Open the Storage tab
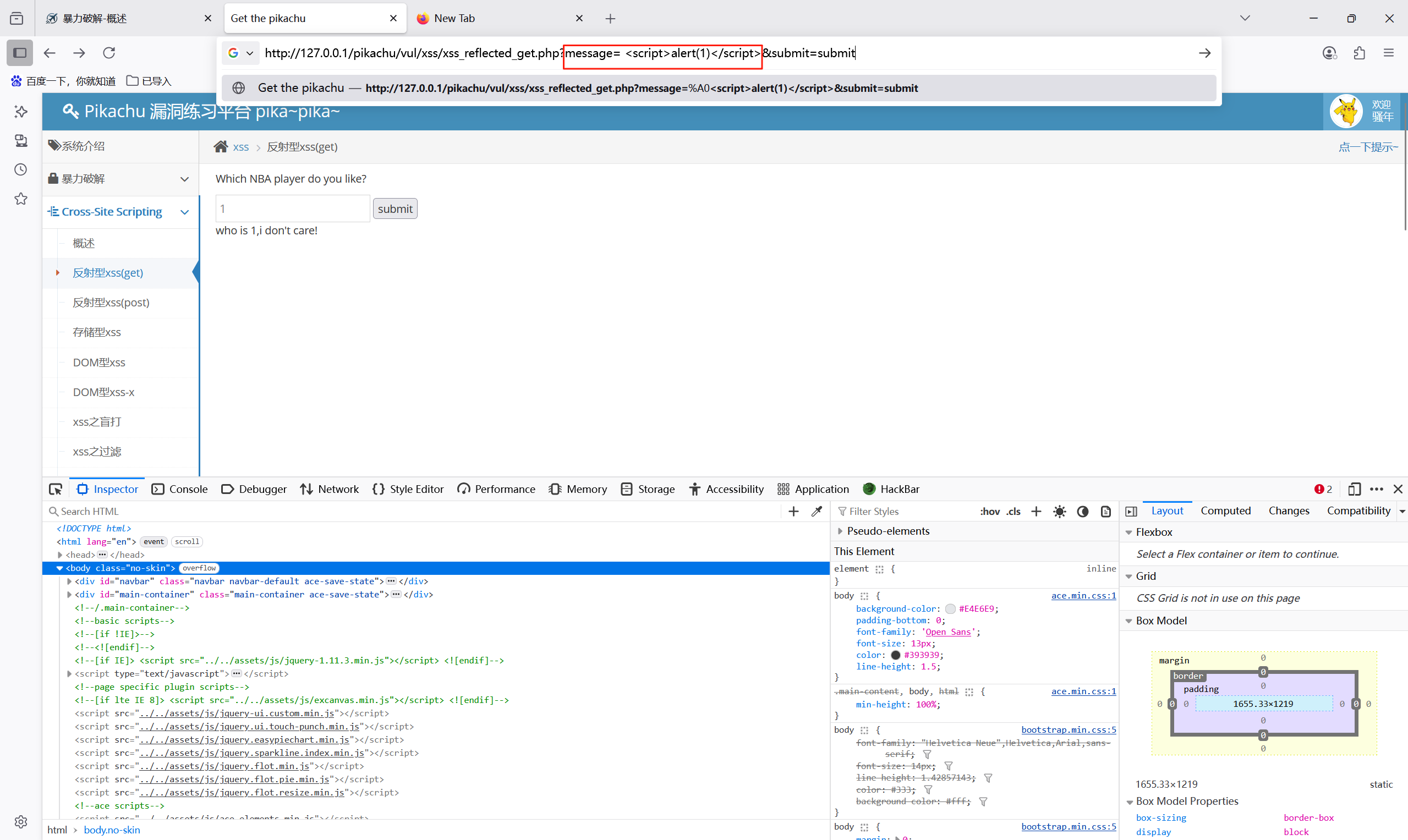1408x840 pixels. pyautogui.click(x=648, y=489)
